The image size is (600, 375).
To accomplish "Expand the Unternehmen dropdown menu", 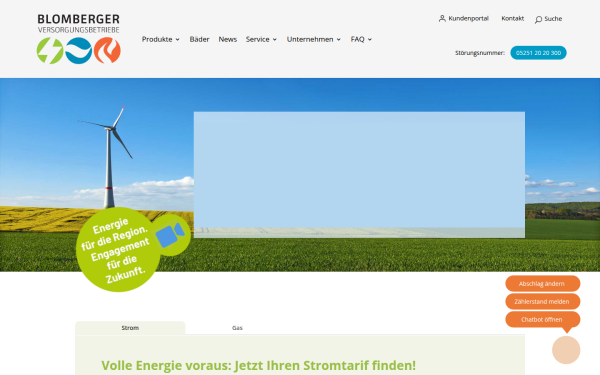I will [314, 39].
